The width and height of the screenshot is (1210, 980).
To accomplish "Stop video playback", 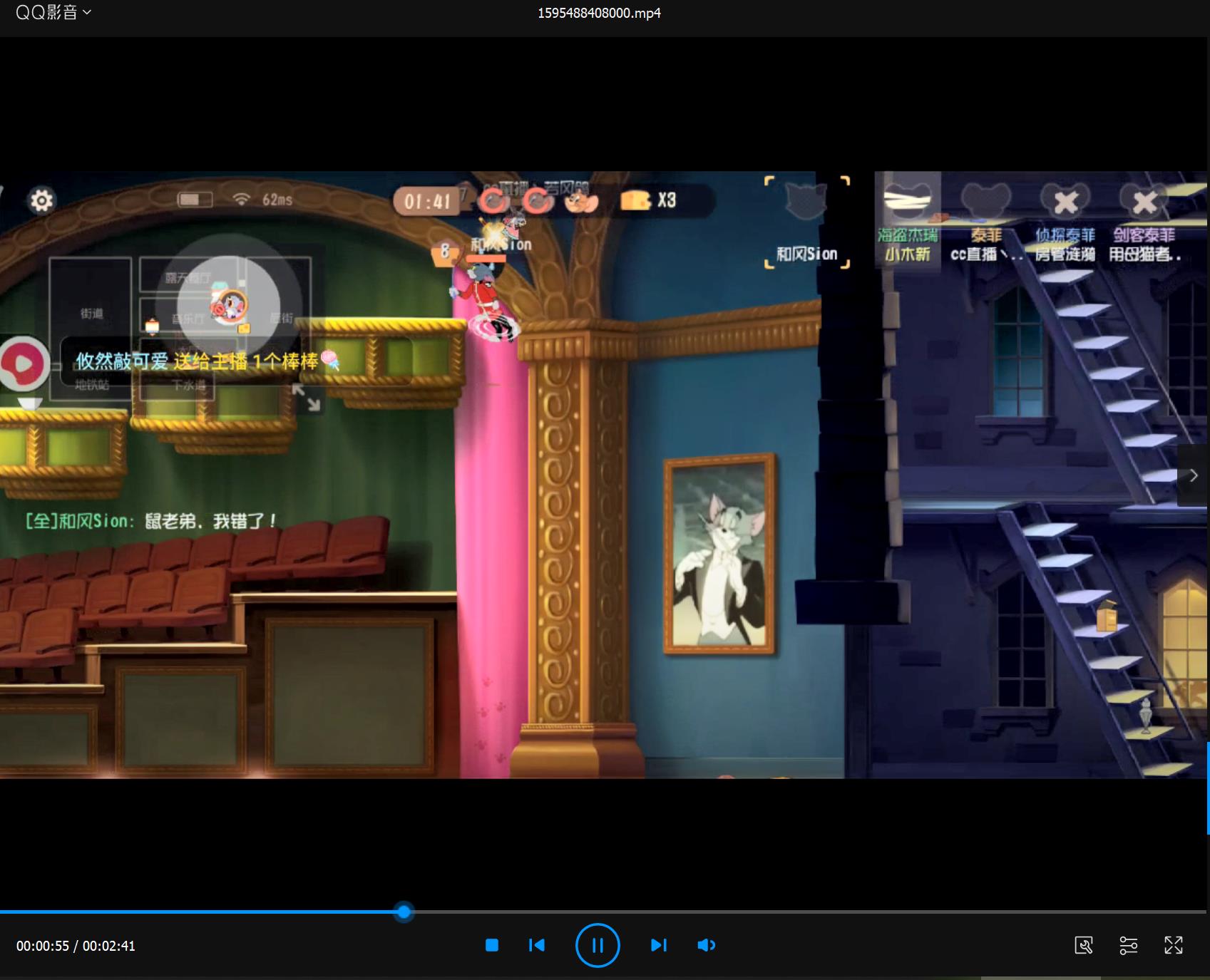I will coord(491,945).
